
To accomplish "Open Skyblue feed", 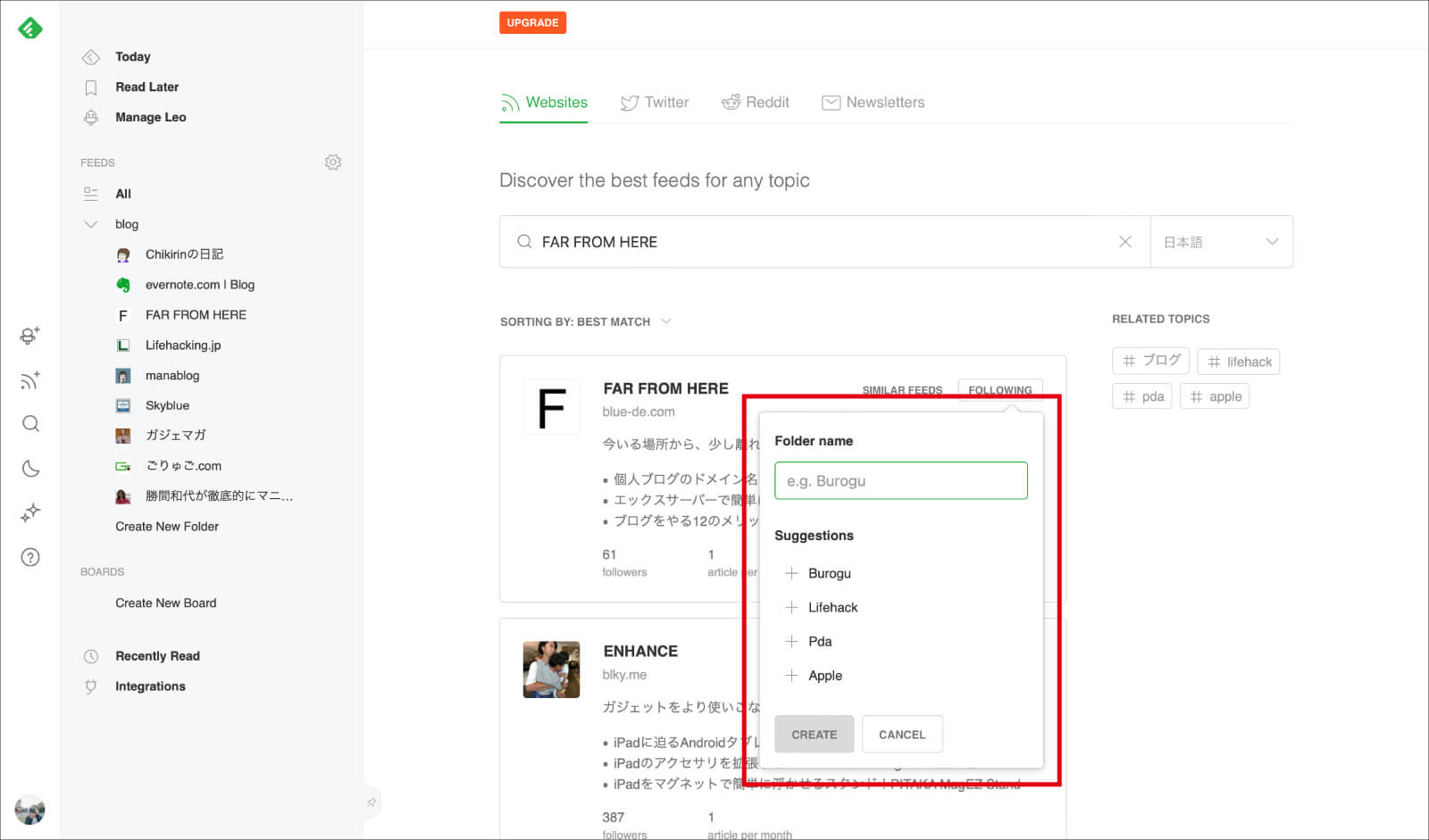I will (167, 405).
